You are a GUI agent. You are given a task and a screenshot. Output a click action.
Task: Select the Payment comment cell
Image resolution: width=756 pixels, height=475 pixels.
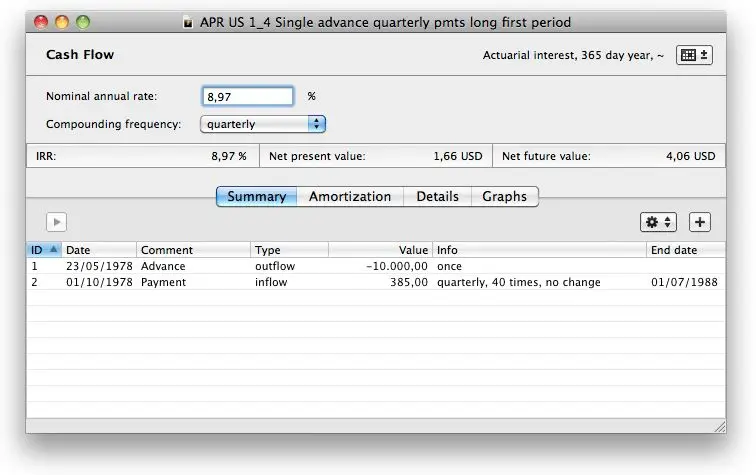163,282
